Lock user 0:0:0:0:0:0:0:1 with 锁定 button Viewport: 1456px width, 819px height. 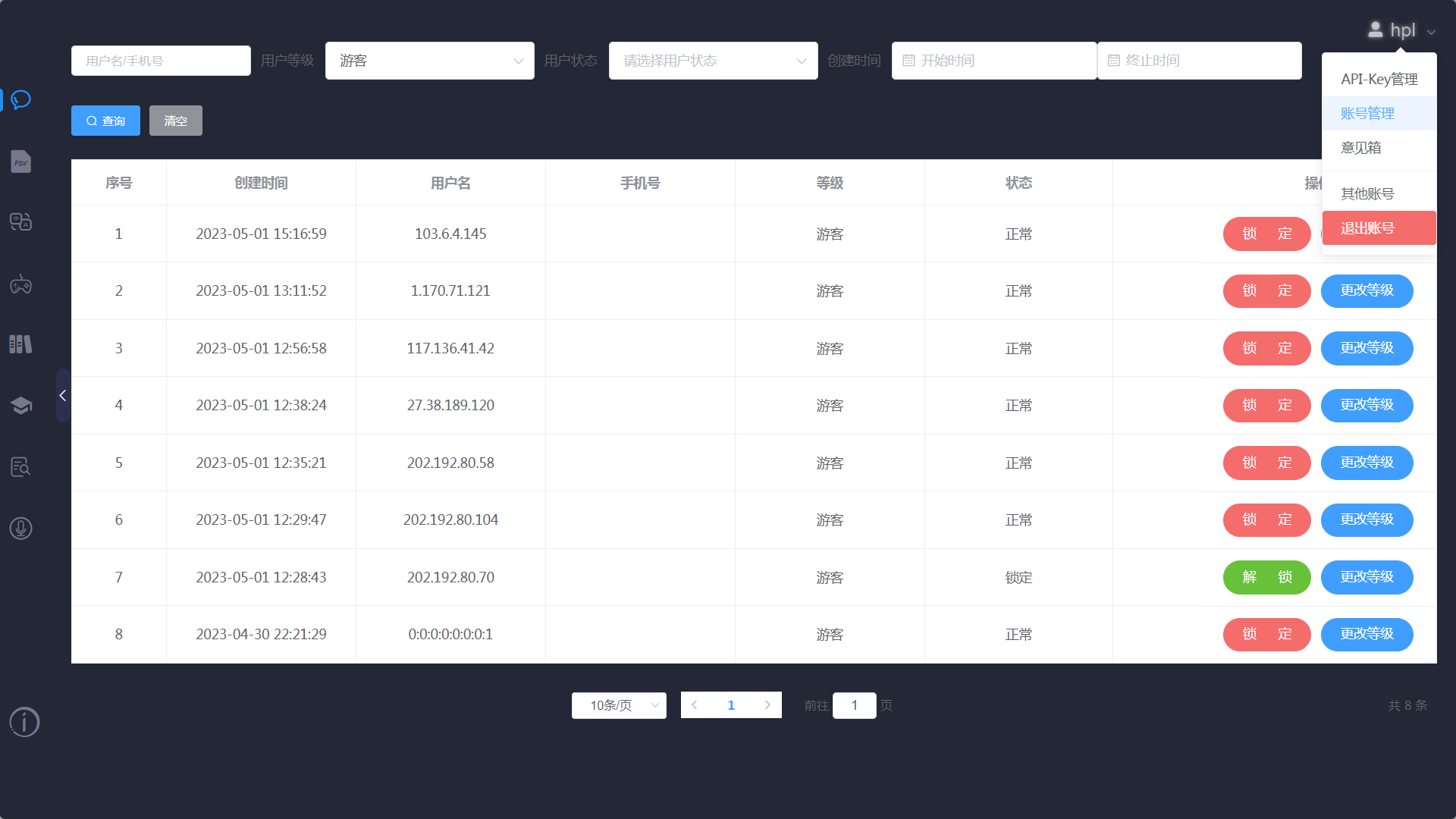click(x=1266, y=634)
